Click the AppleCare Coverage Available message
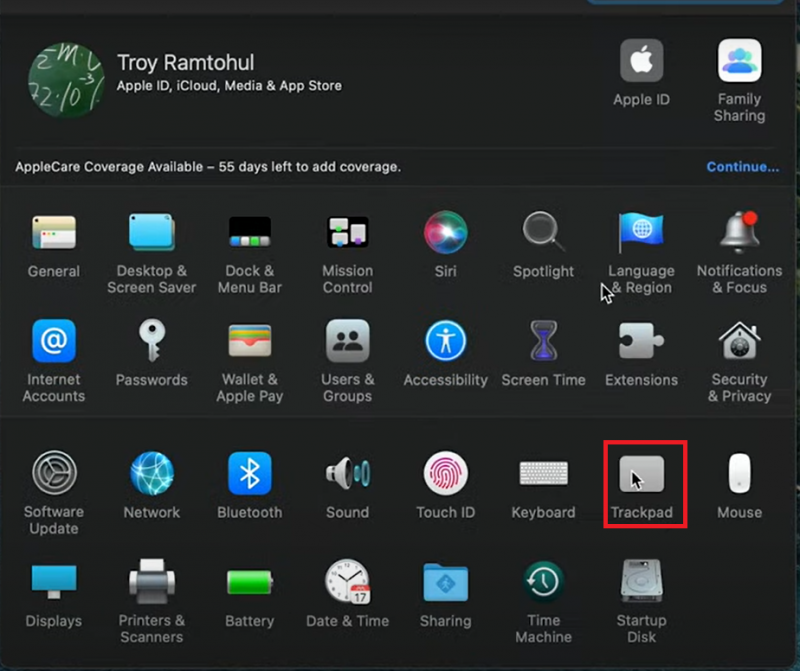Screen dimensions: 800x671 (x=208, y=167)
